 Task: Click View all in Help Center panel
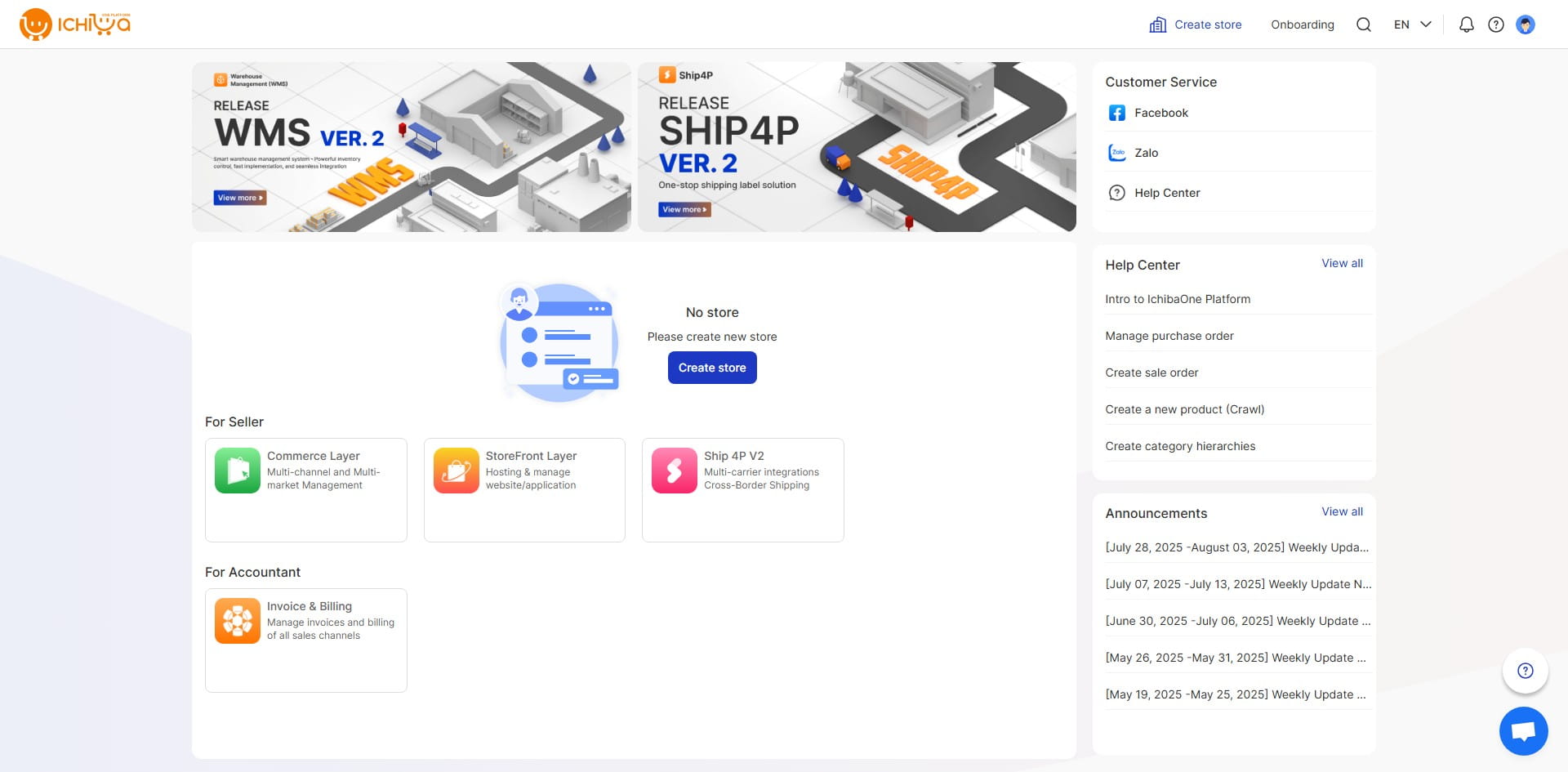click(1342, 263)
